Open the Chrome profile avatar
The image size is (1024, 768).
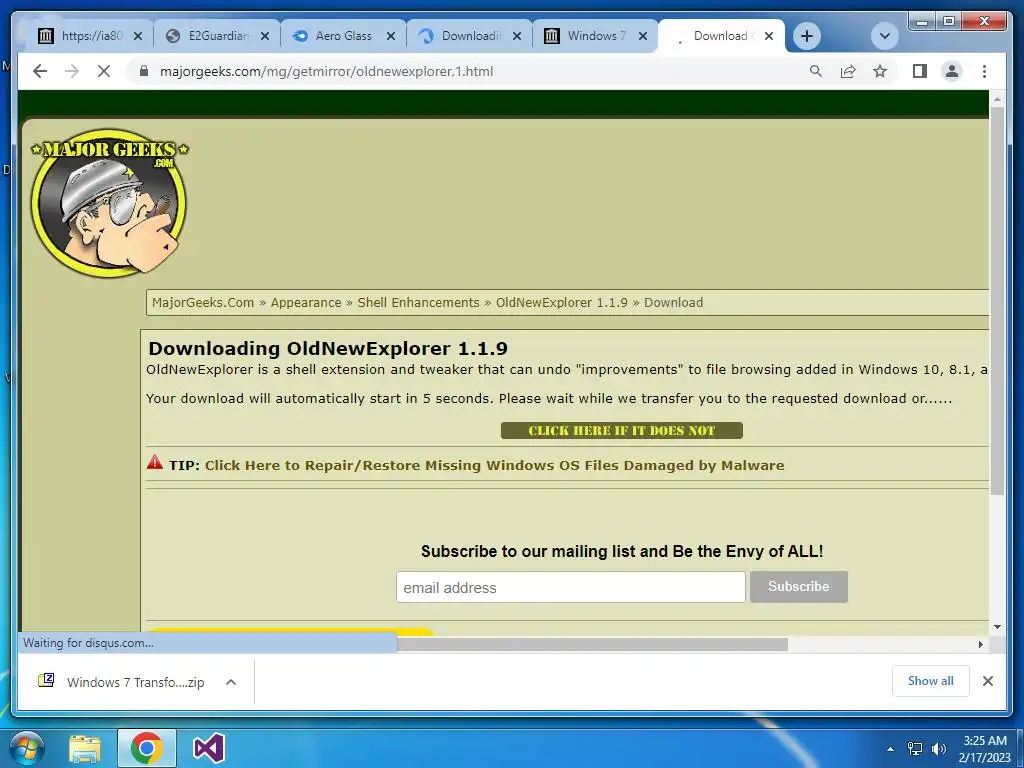[952, 71]
